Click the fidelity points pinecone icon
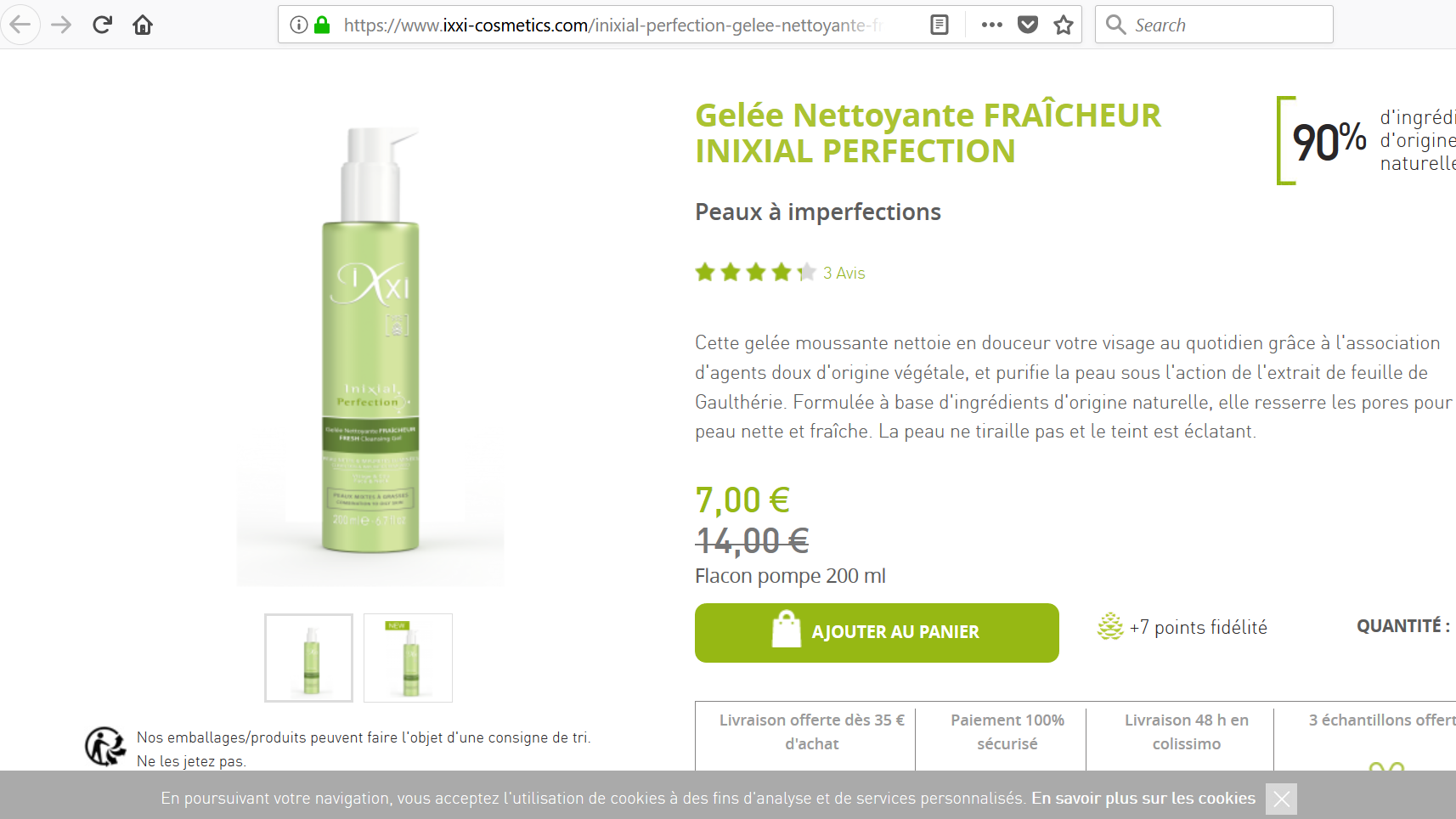The height and width of the screenshot is (819, 1456). pos(1110,627)
